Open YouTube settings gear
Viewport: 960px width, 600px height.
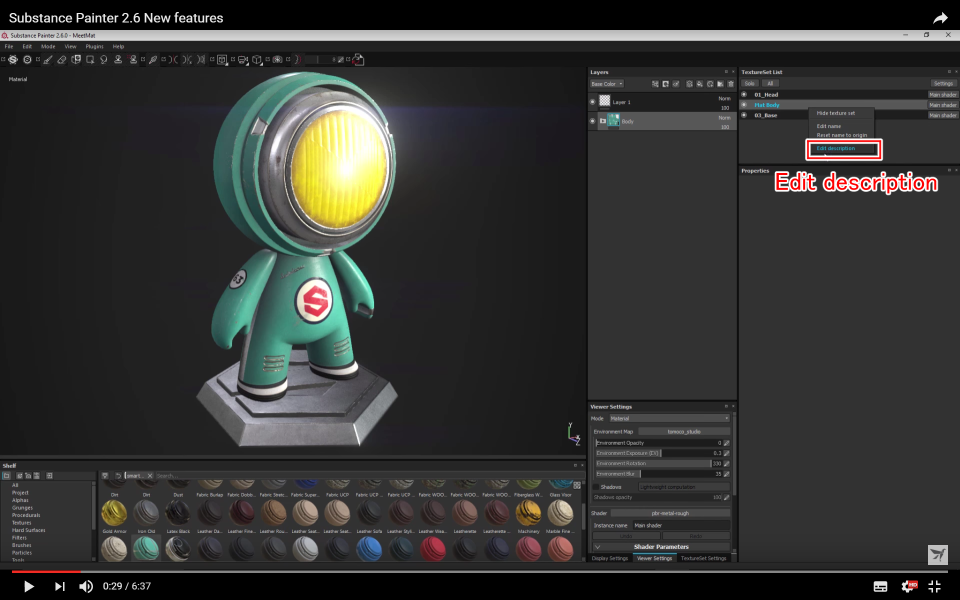(909, 587)
